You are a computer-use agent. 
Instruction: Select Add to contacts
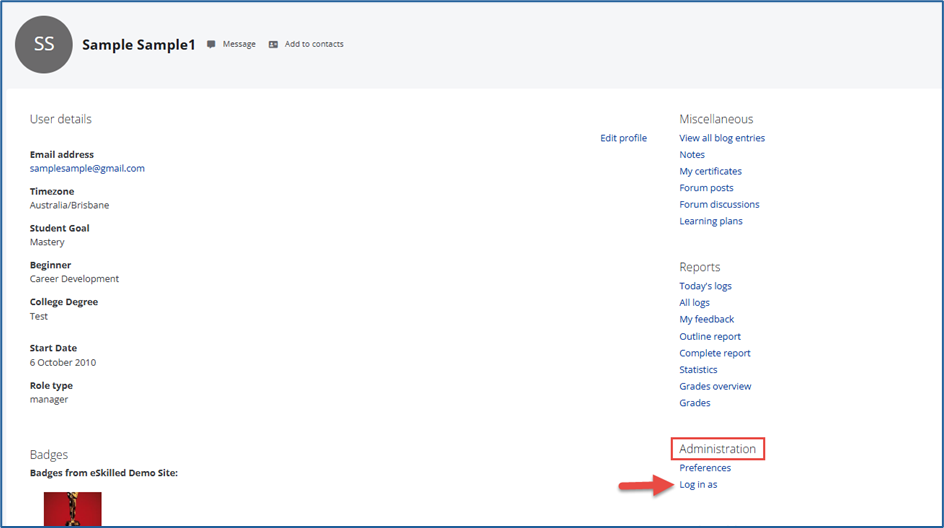(x=314, y=44)
